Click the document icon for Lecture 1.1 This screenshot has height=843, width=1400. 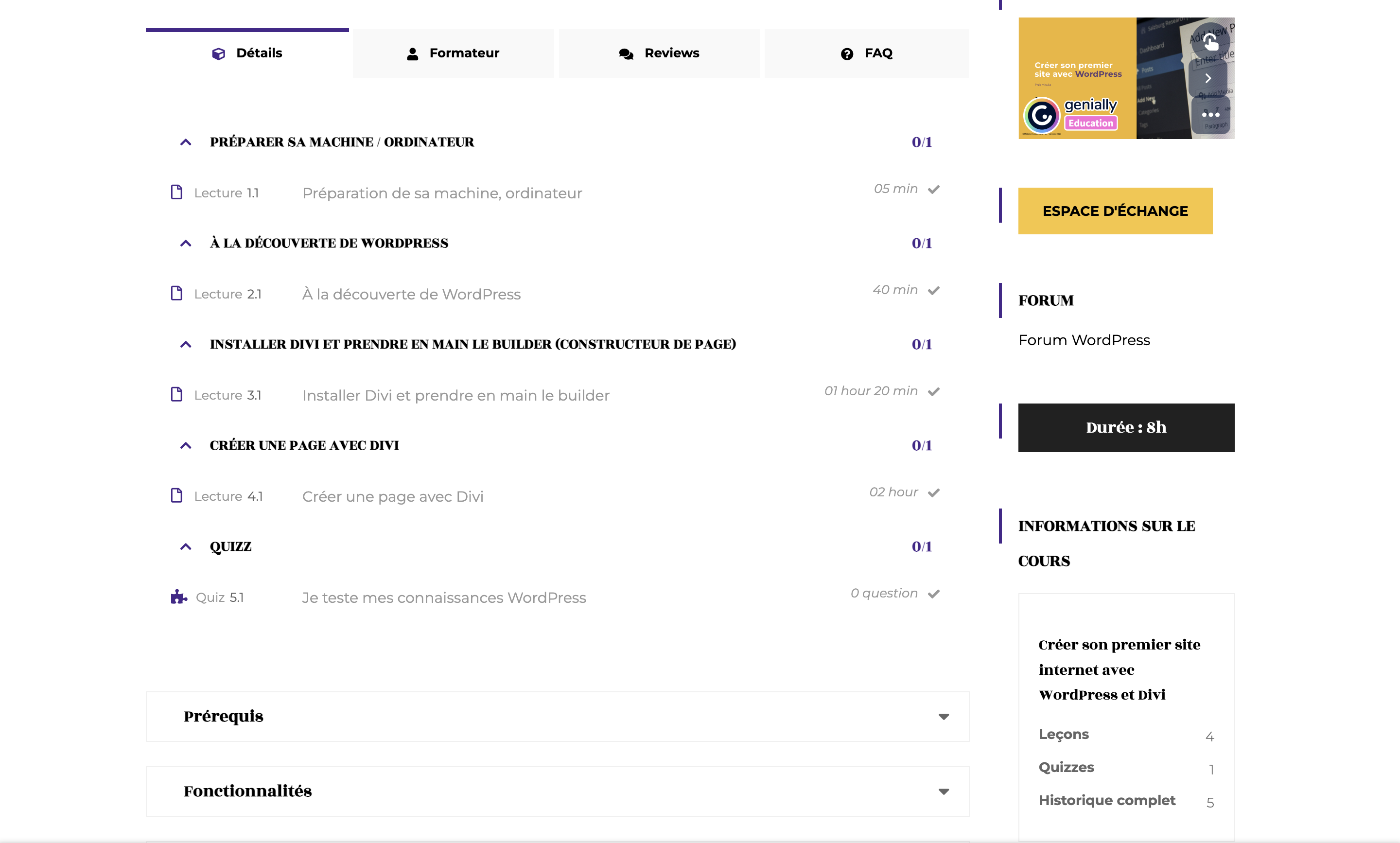(176, 192)
